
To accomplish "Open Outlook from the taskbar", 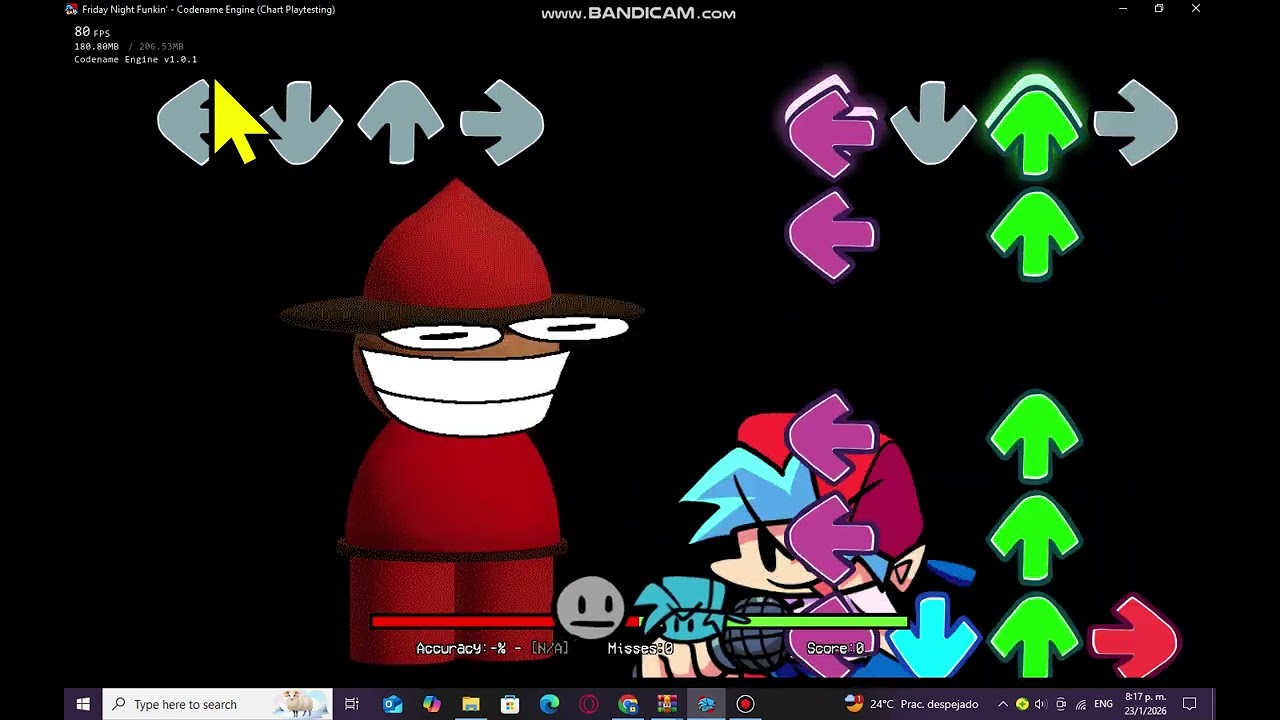I will point(392,704).
